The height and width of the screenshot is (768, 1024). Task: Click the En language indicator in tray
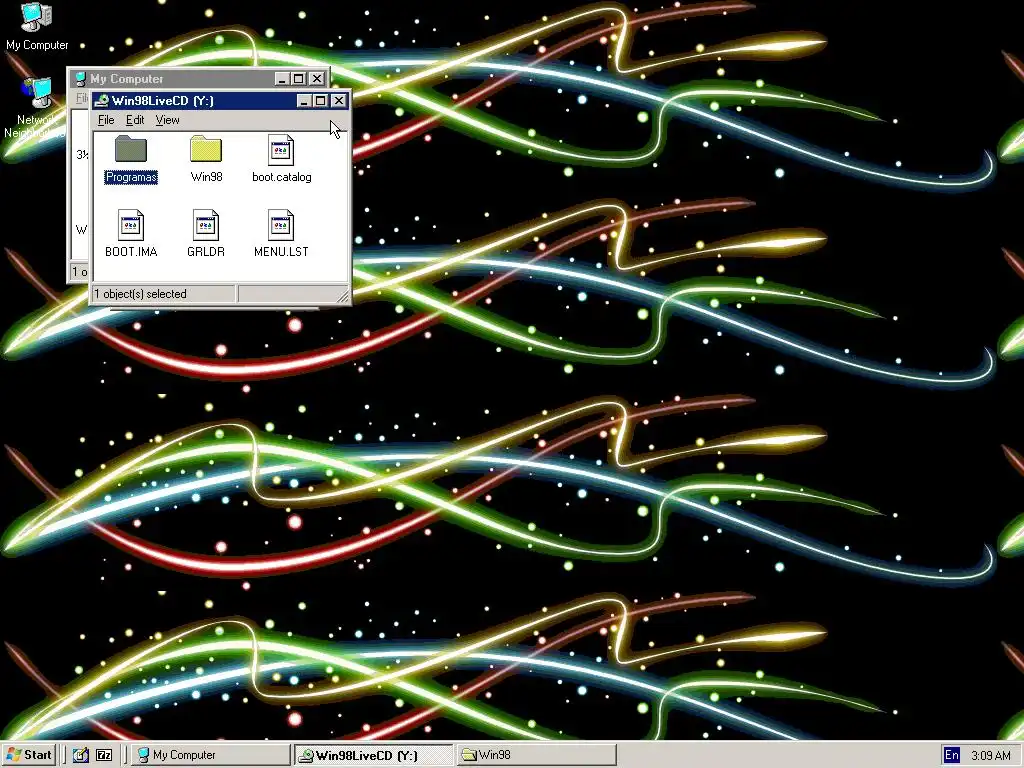pyautogui.click(x=952, y=755)
